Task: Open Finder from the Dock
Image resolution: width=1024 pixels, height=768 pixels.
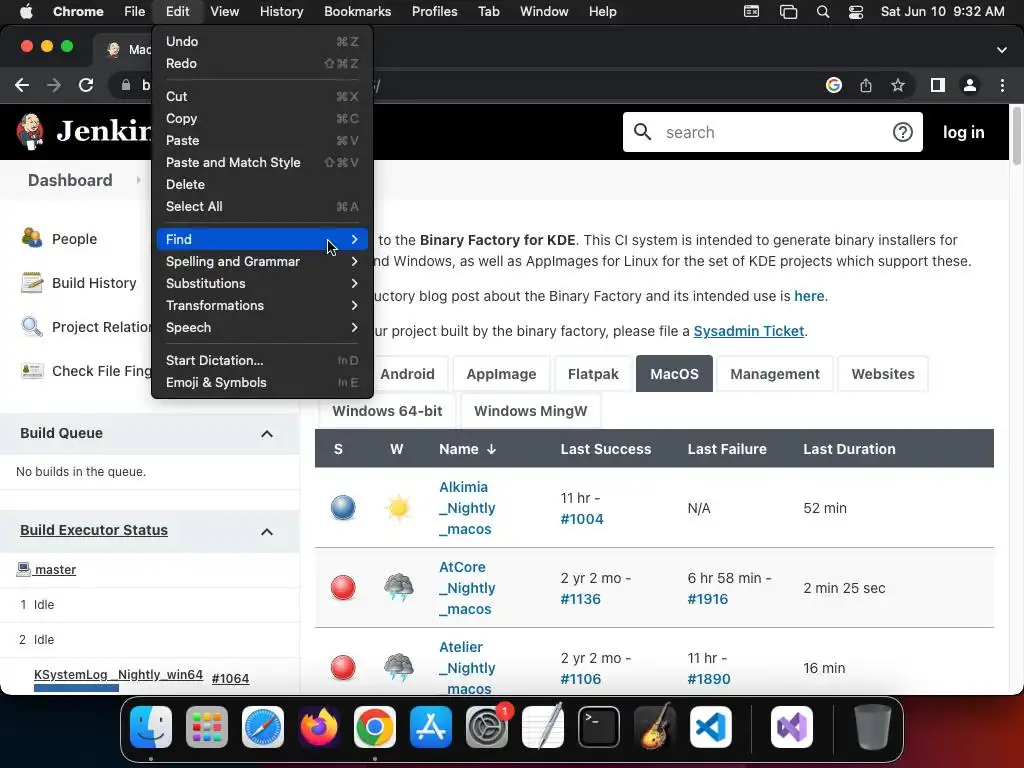Action: pyautogui.click(x=151, y=727)
